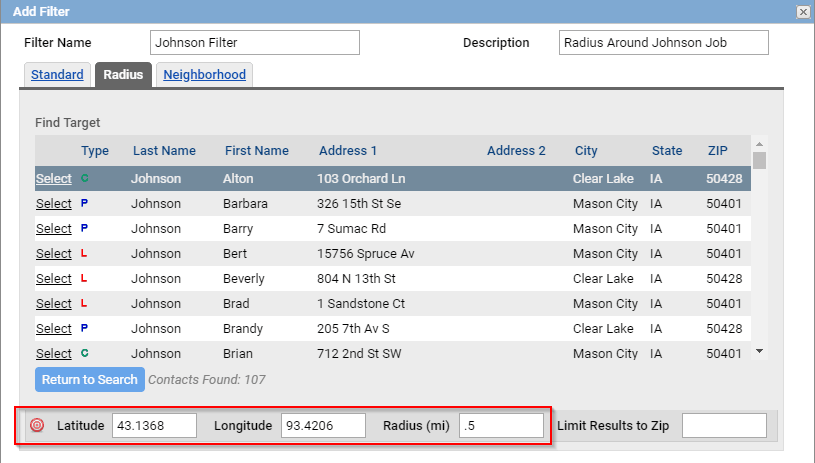The image size is (815, 463).
Task: Click the Filter Name input field
Action: click(x=255, y=43)
